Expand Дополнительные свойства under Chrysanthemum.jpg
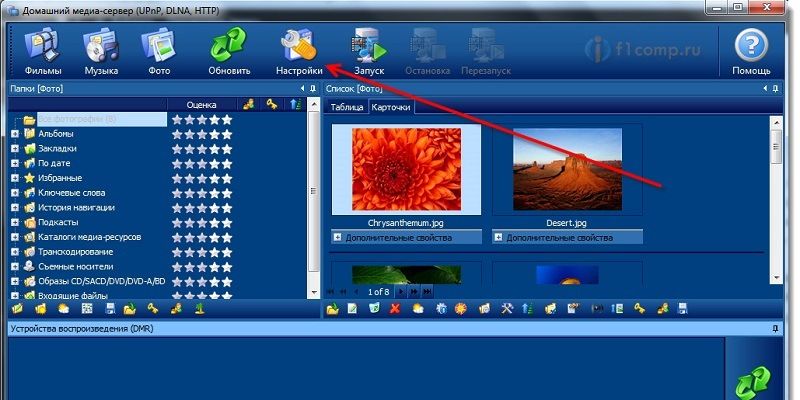 tap(337, 238)
